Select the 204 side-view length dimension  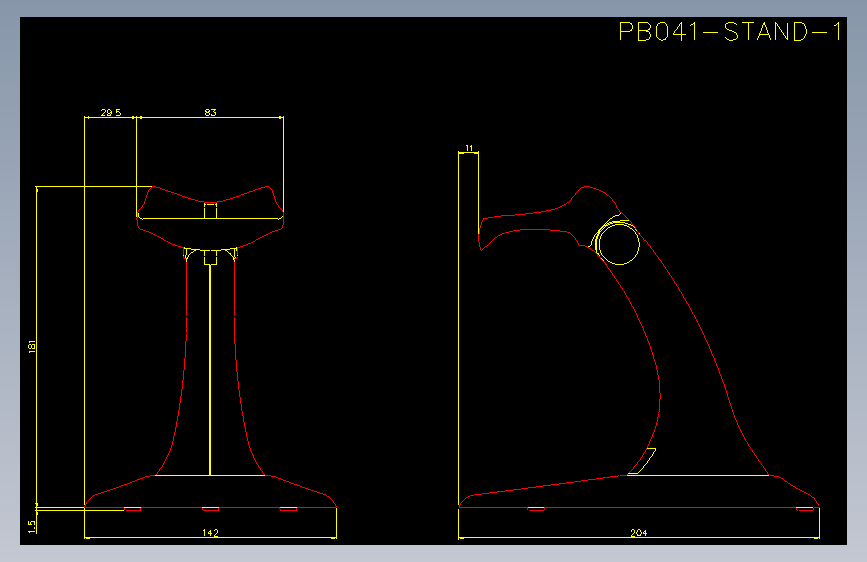click(x=639, y=533)
